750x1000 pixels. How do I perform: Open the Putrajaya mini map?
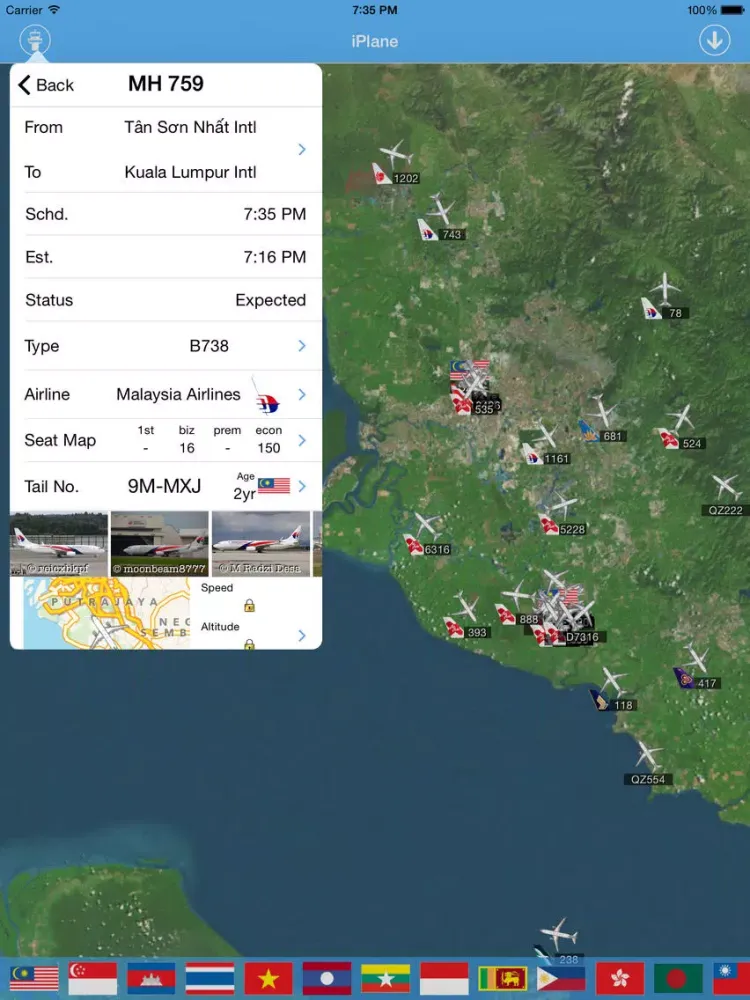[107, 613]
